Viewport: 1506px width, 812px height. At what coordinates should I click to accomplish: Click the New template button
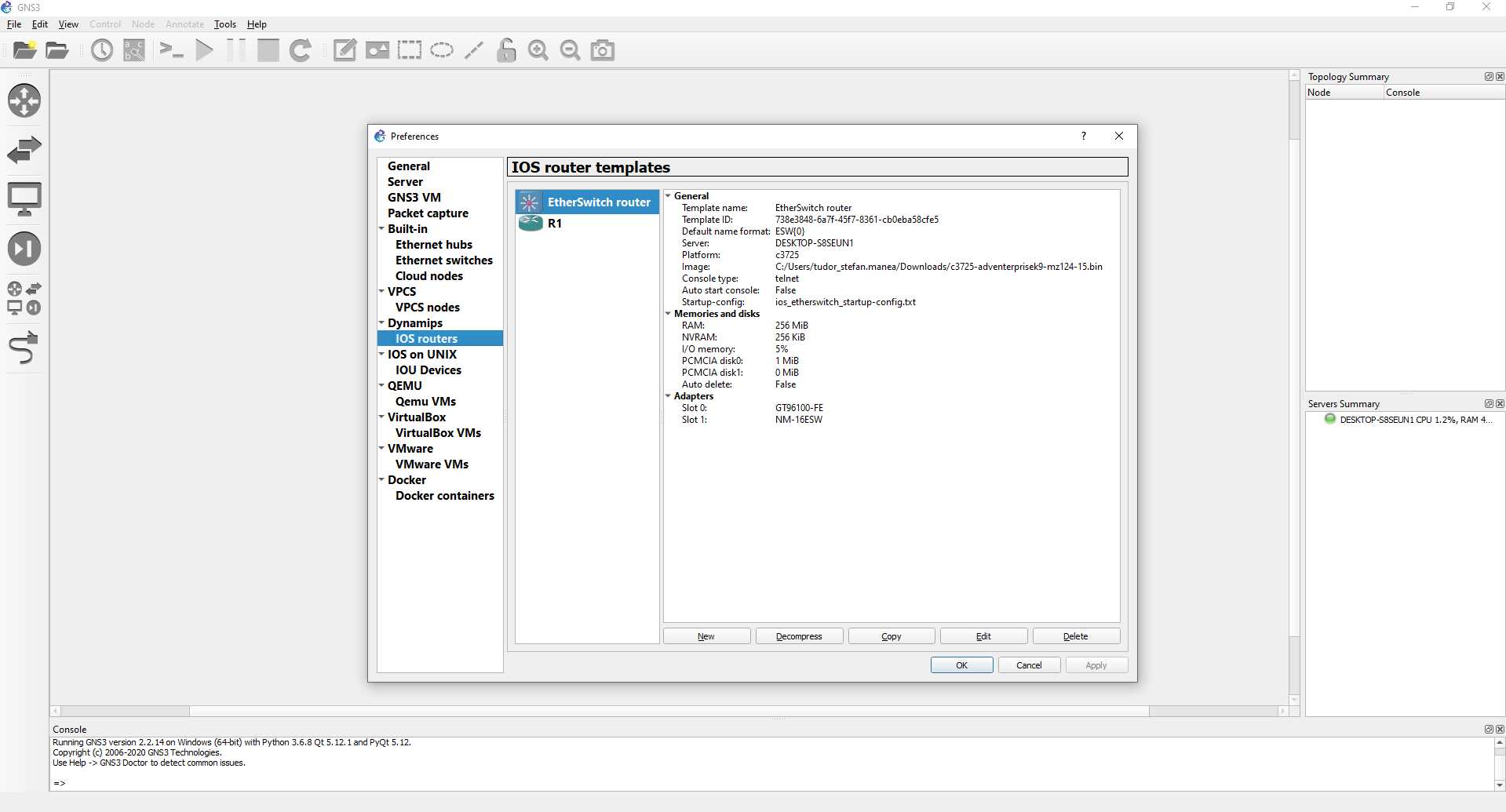[706, 635]
